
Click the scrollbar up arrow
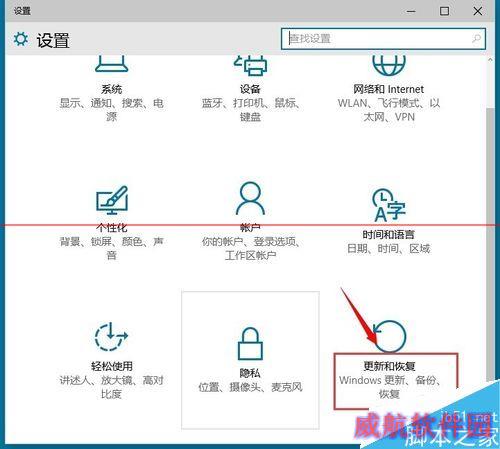(490, 60)
